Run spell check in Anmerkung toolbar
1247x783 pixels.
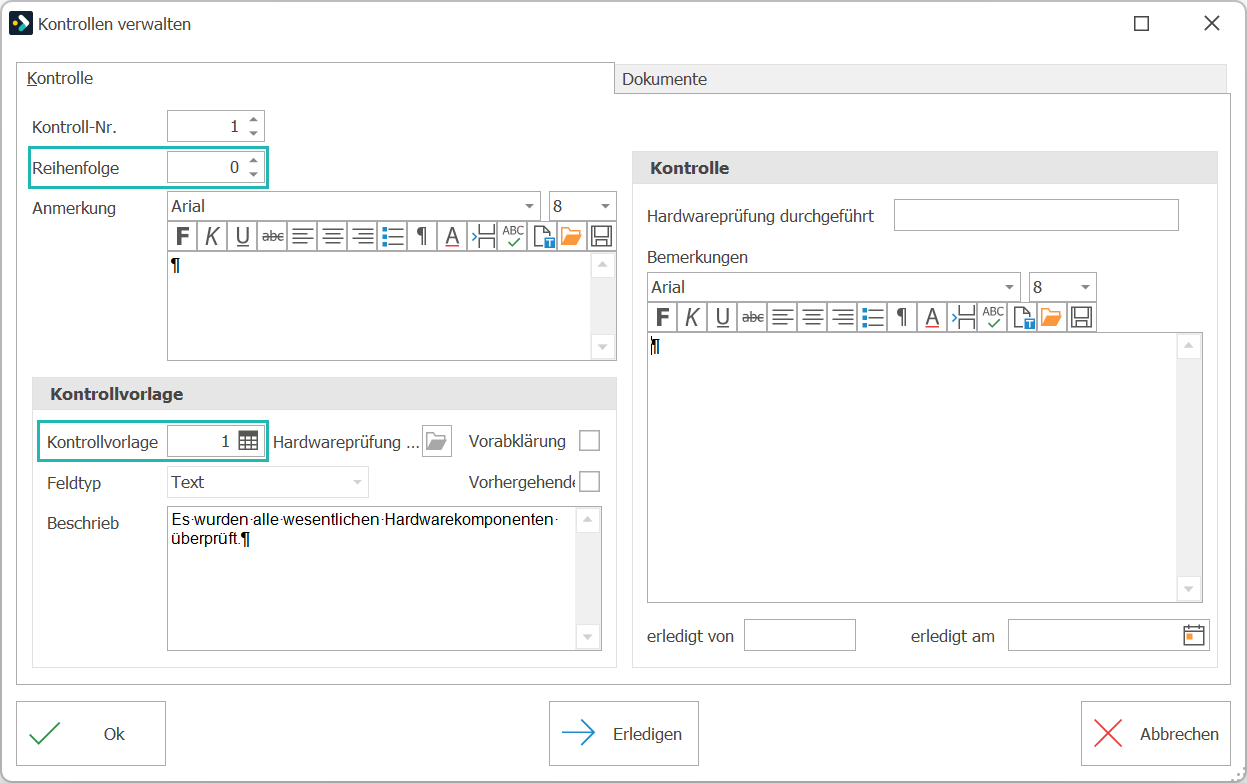pyautogui.click(x=512, y=236)
